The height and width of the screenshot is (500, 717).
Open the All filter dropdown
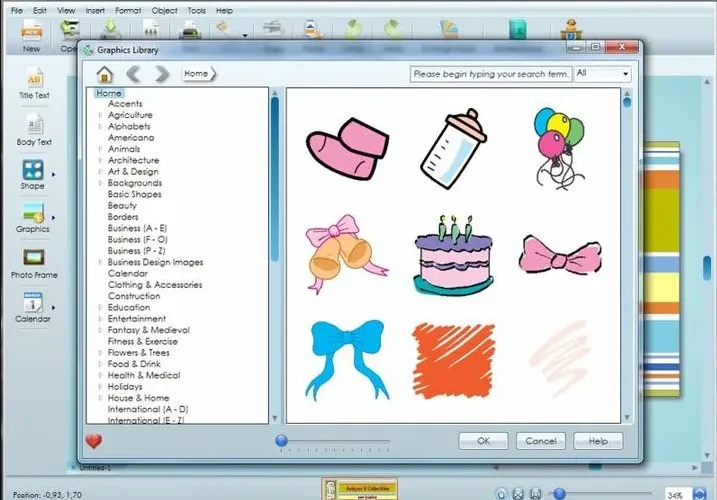(x=603, y=73)
